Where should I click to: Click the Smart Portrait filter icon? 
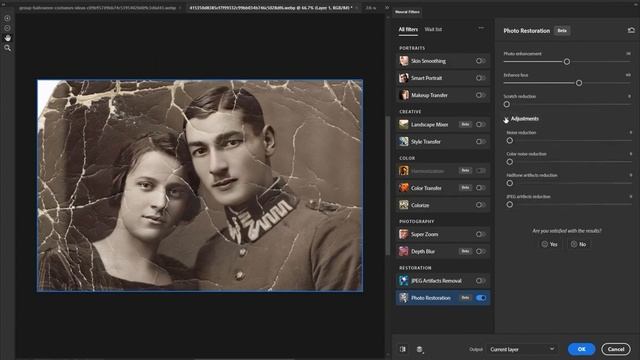click(x=404, y=78)
